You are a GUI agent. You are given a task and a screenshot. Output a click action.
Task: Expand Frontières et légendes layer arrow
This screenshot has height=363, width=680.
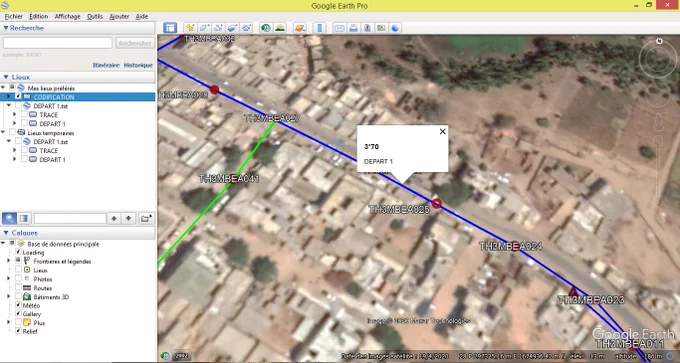tap(9, 261)
